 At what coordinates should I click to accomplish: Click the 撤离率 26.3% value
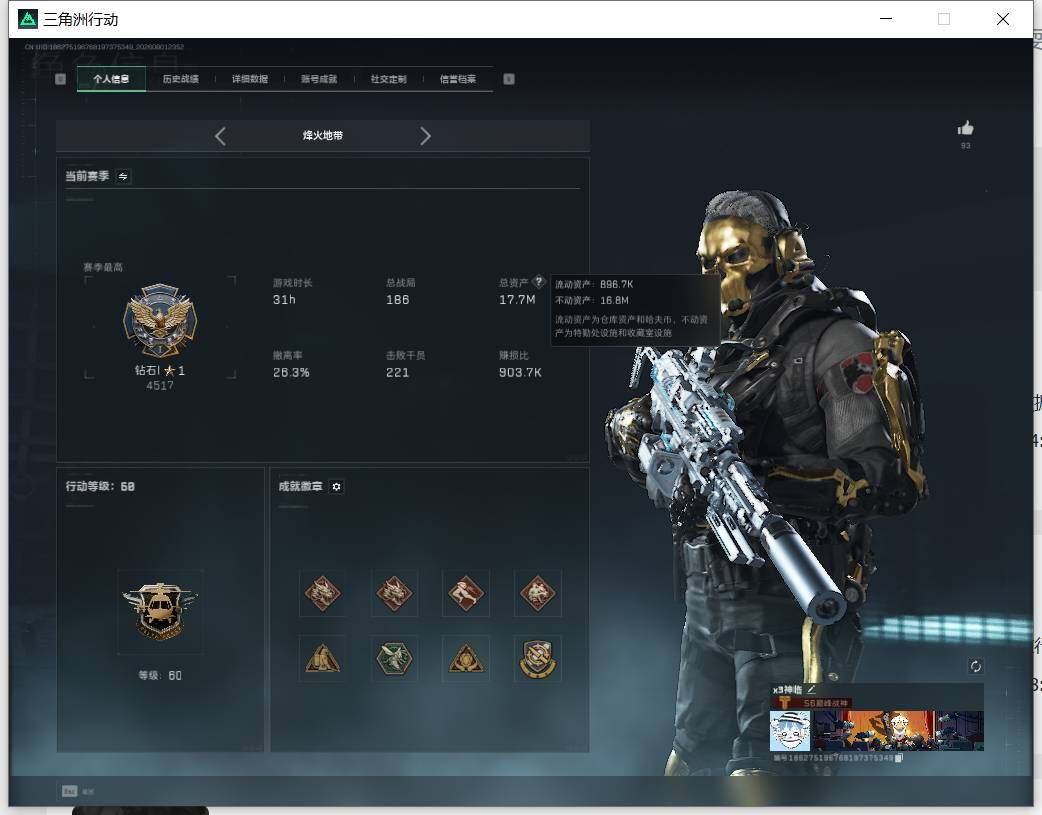click(x=291, y=372)
